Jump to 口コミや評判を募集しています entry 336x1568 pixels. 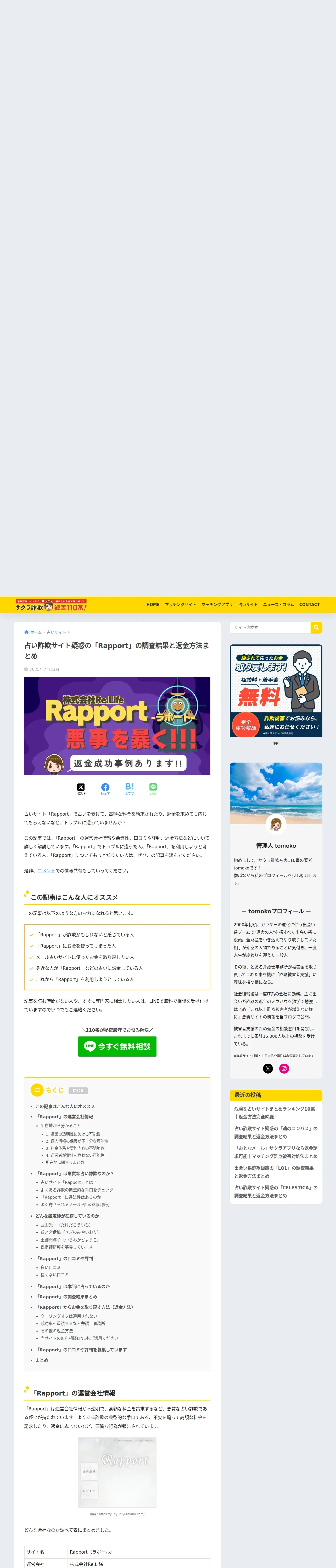click(x=81, y=1350)
